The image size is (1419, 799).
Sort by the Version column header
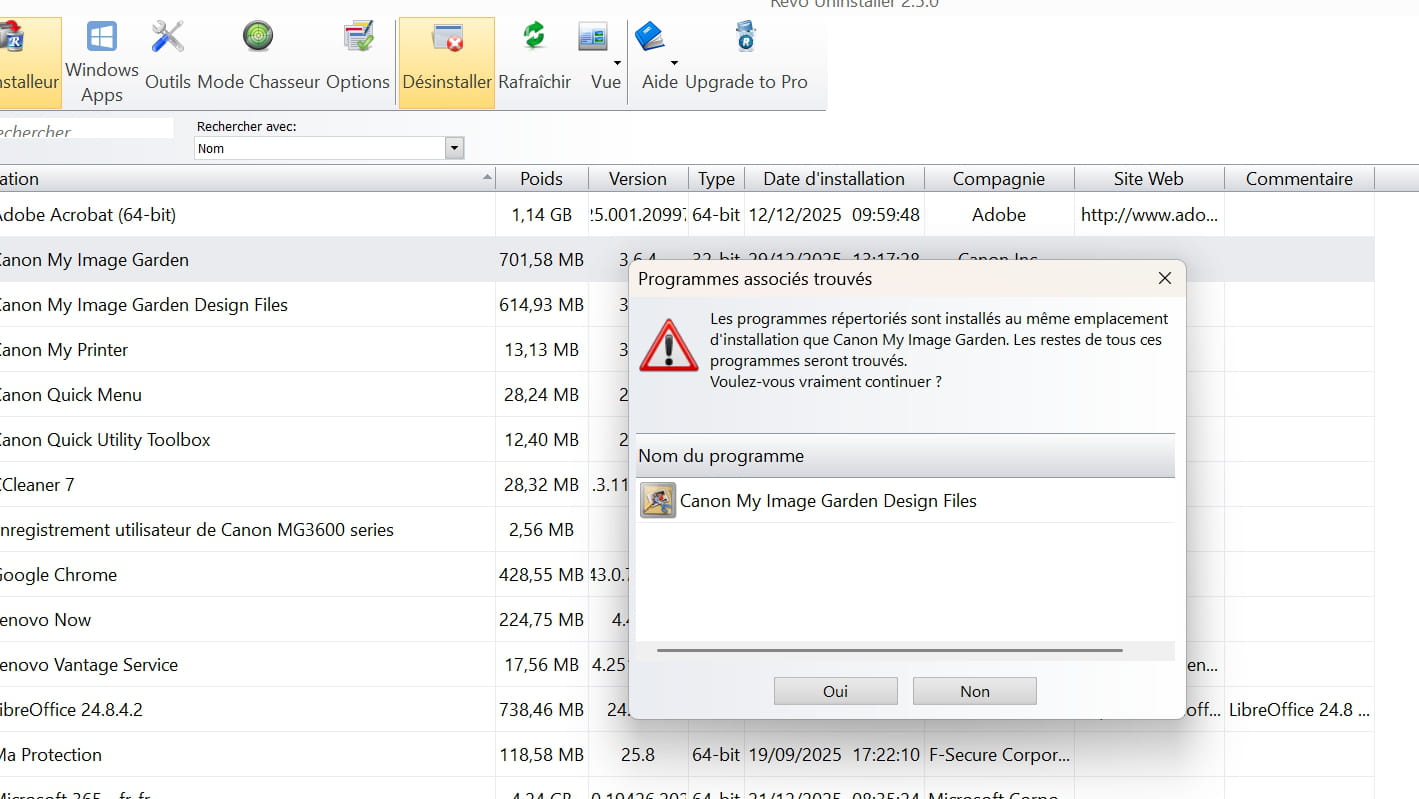click(638, 179)
